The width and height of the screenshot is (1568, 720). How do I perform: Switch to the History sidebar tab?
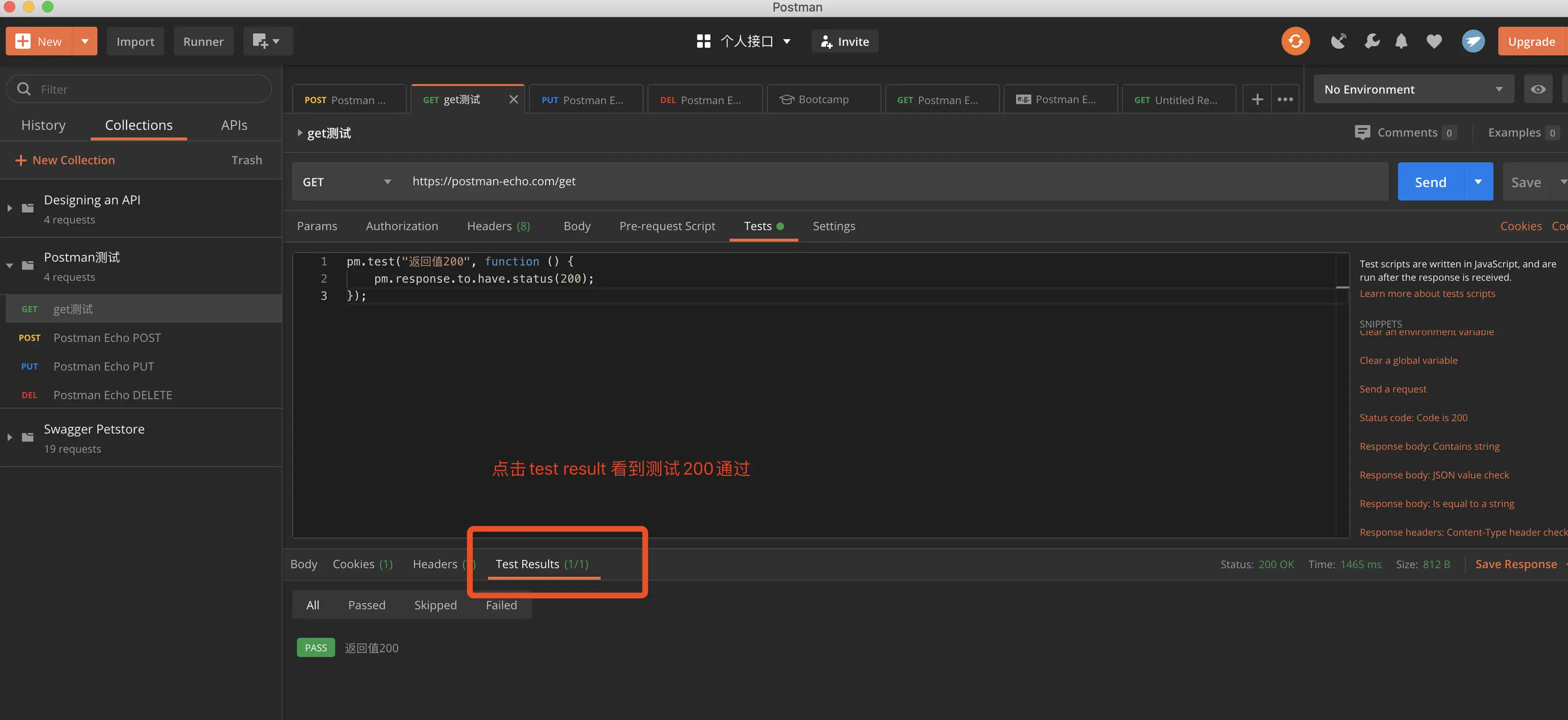point(43,125)
